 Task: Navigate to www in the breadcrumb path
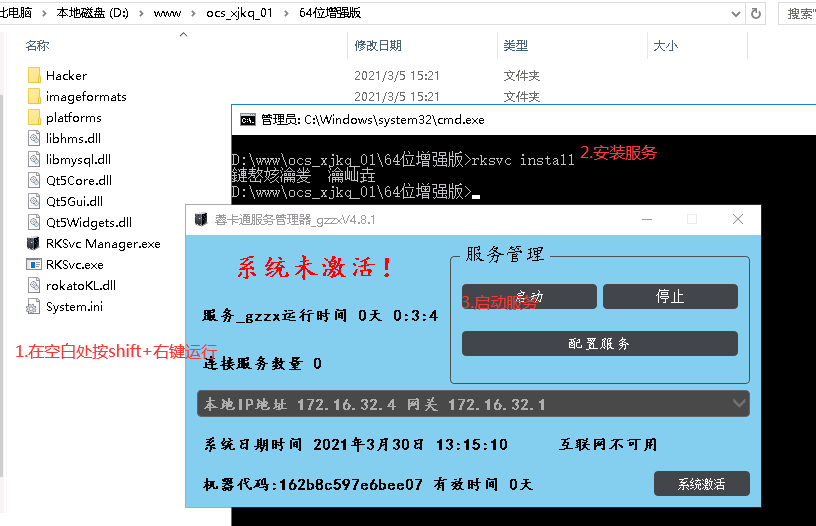point(167,14)
